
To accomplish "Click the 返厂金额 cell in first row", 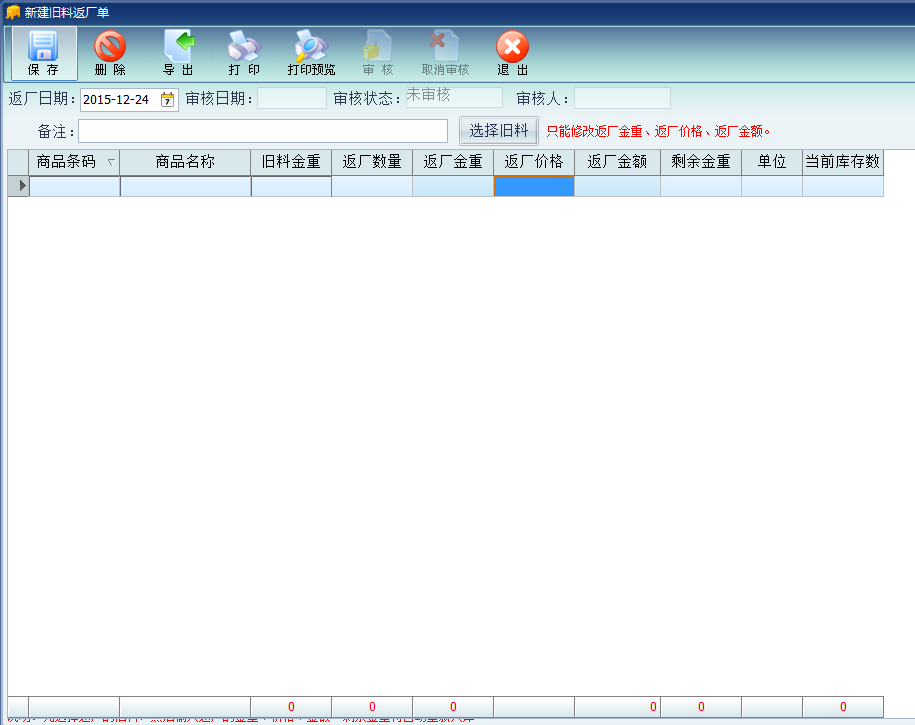I will click(x=617, y=186).
